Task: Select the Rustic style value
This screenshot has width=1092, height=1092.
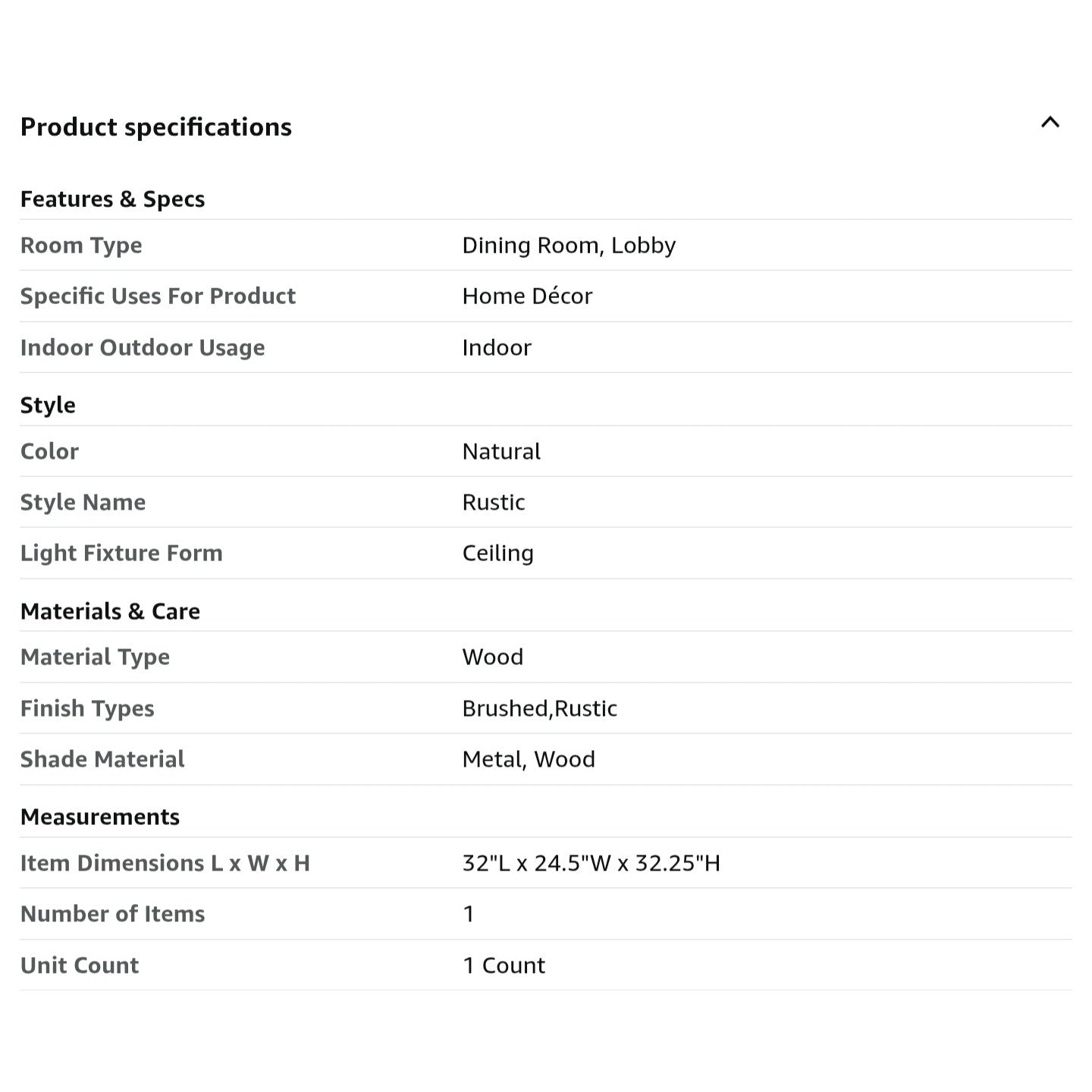Action: [x=494, y=502]
